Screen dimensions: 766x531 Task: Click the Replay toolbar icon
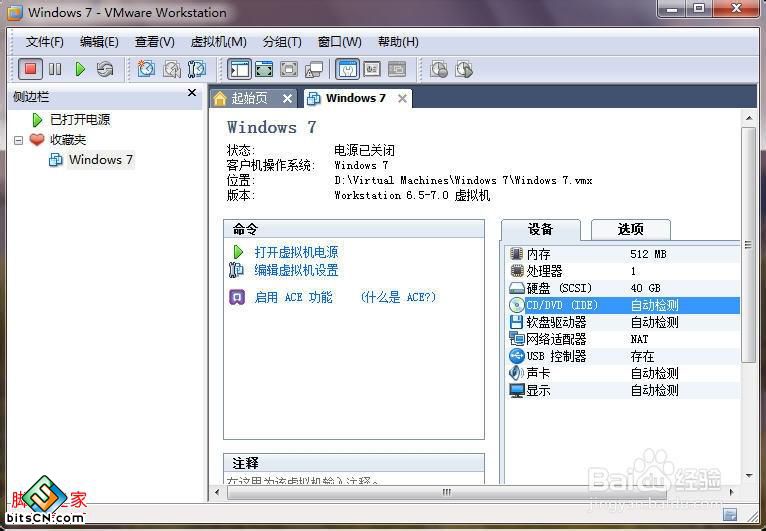(464, 69)
